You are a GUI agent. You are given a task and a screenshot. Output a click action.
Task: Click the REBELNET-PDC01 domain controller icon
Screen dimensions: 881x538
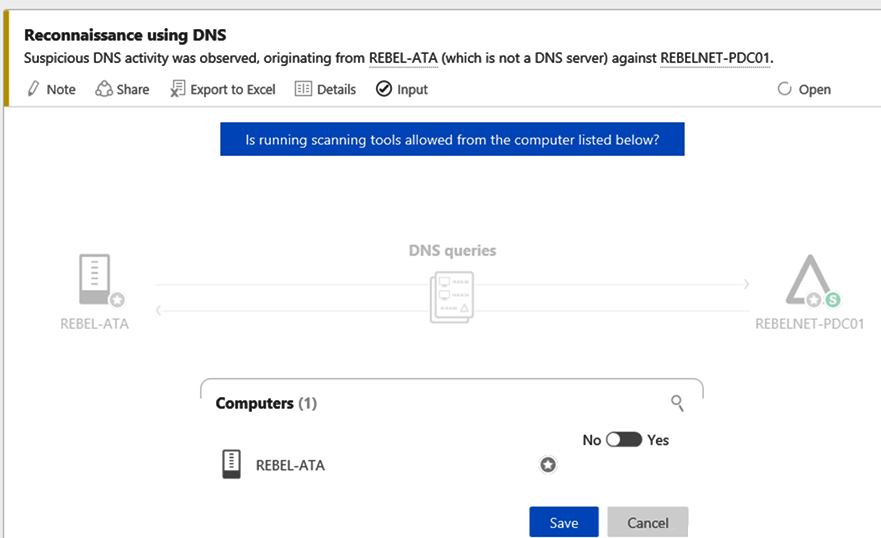(808, 281)
